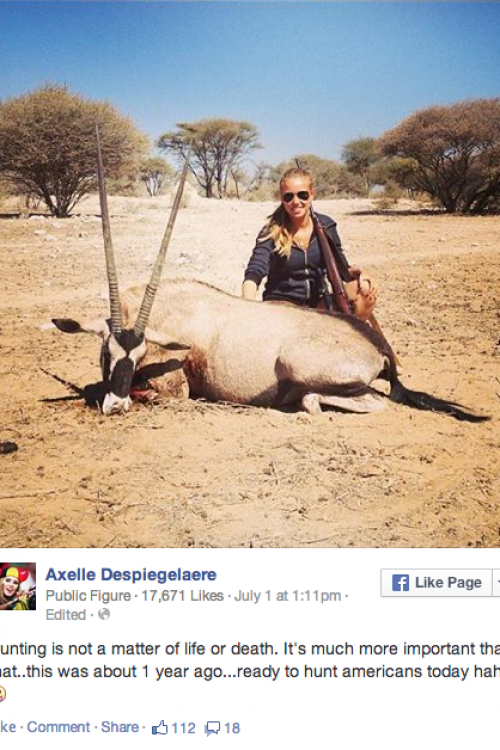Show edit history via the Edited link

click(x=66, y=615)
